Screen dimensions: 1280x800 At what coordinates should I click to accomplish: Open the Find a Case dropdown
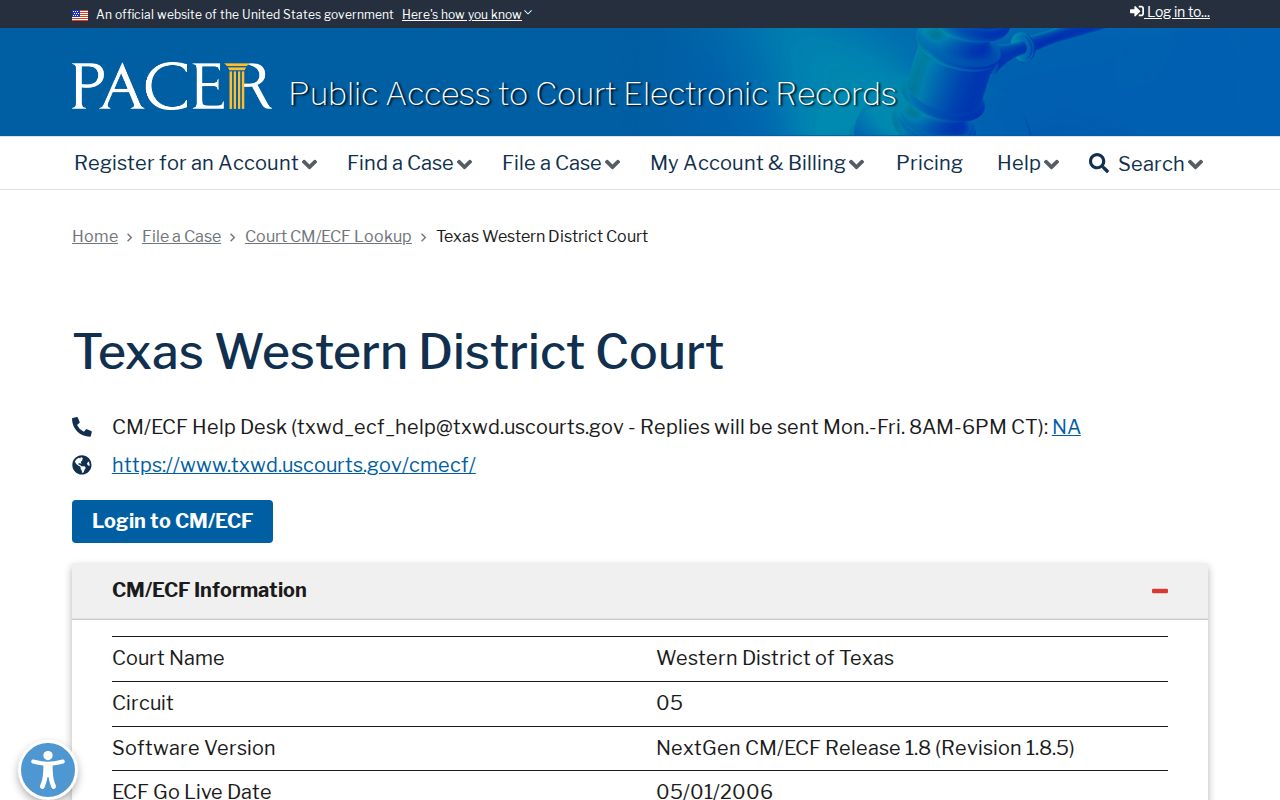pos(409,163)
